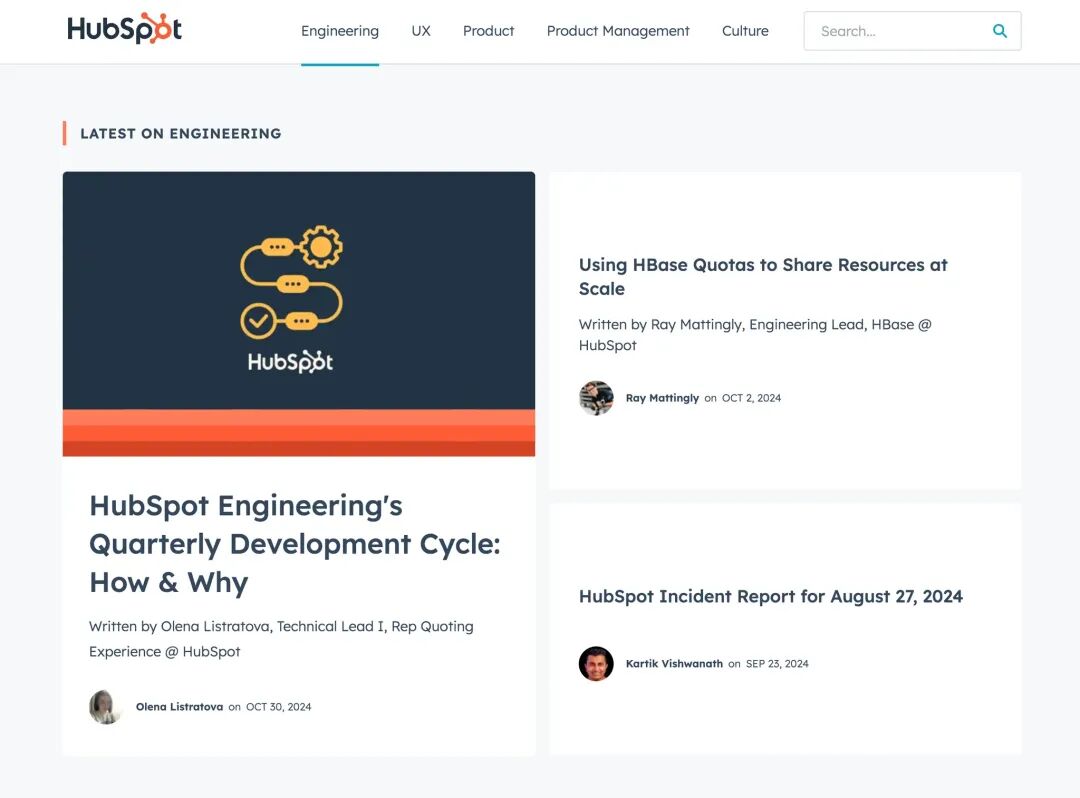The height and width of the screenshot is (798, 1080).
Task: Click the "OCT 2, 2024" date
Action: (751, 398)
